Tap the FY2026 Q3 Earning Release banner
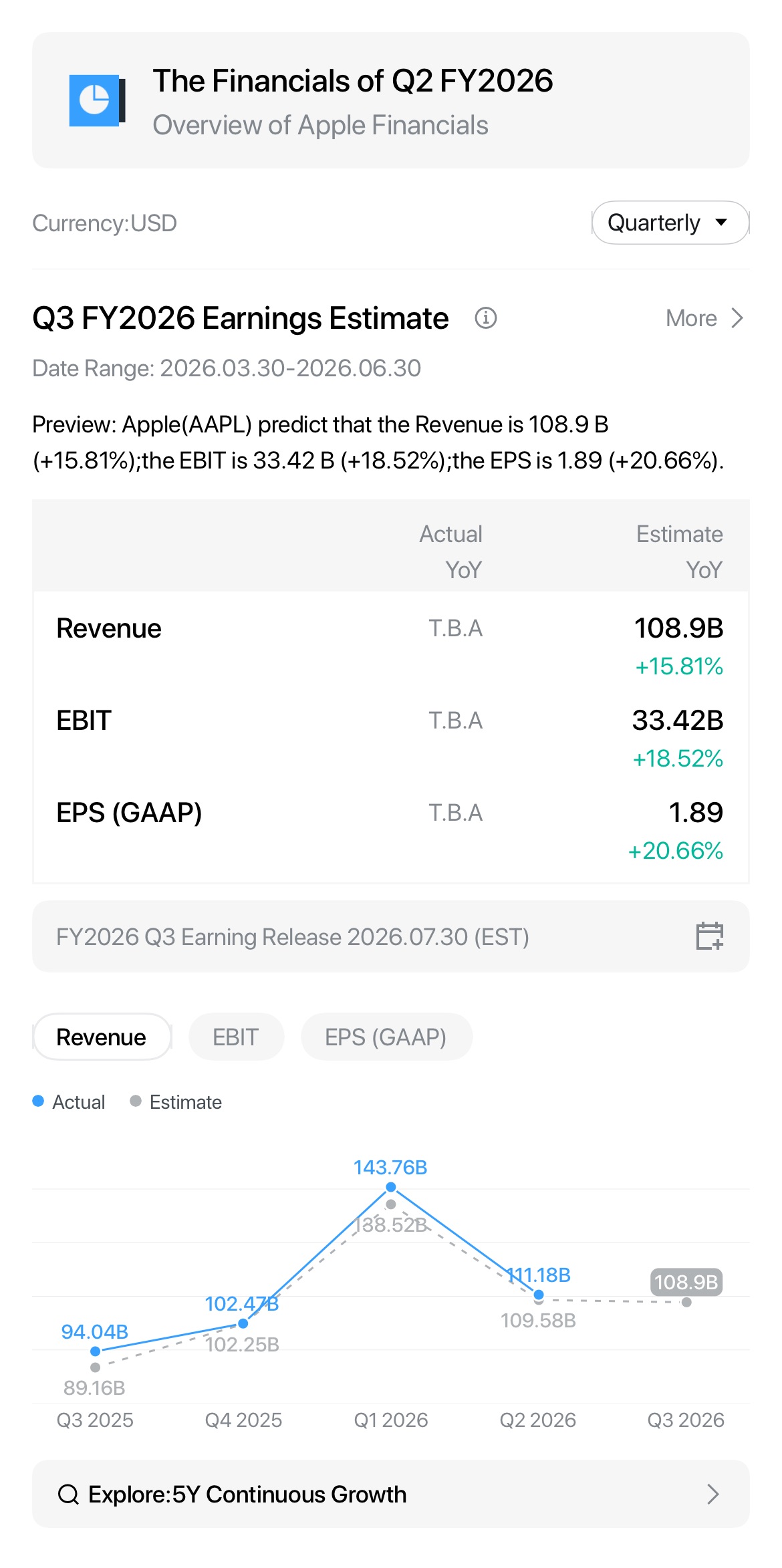The image size is (782, 1568). point(391,936)
